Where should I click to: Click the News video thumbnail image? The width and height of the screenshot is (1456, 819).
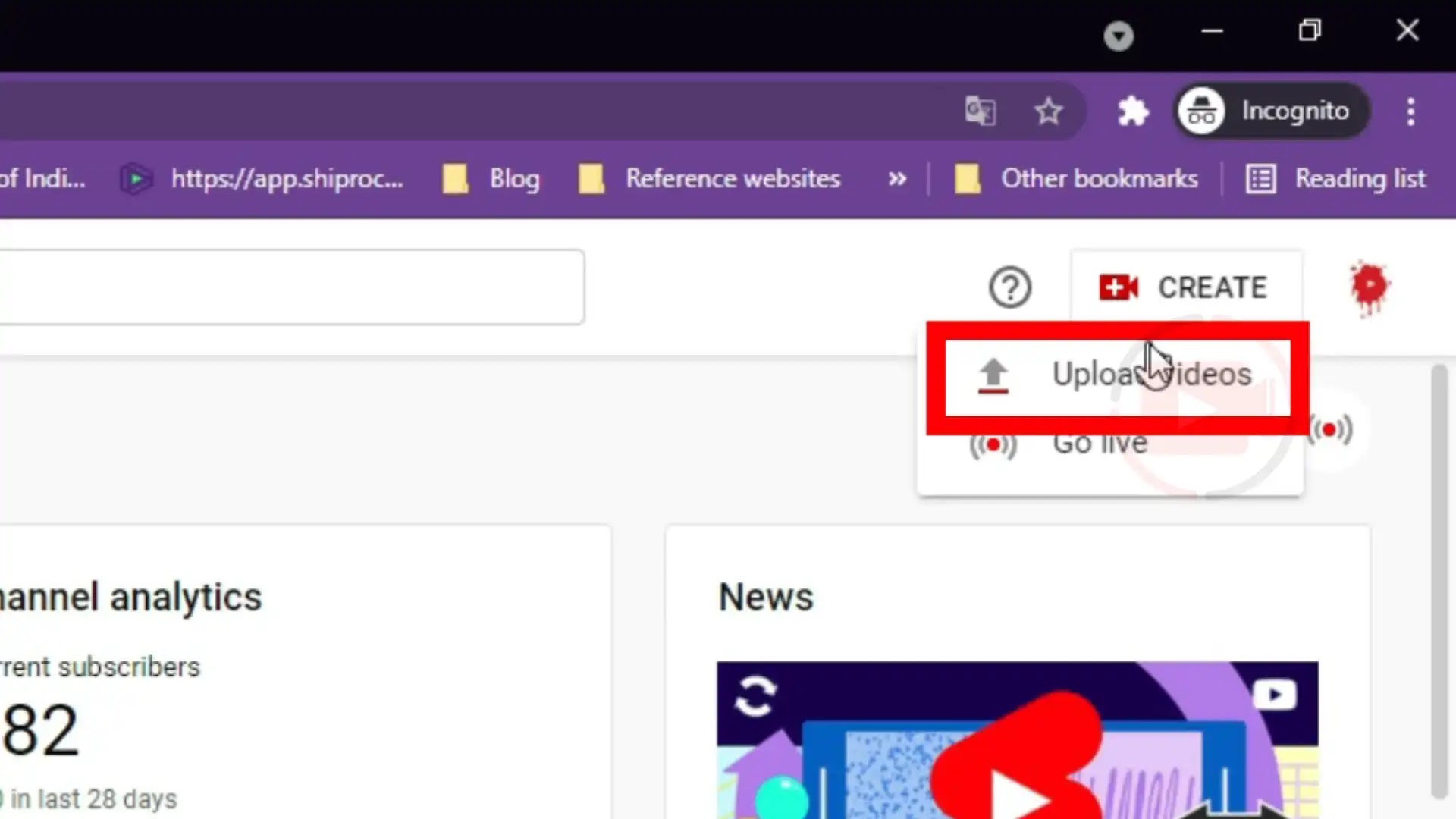[x=1017, y=739]
